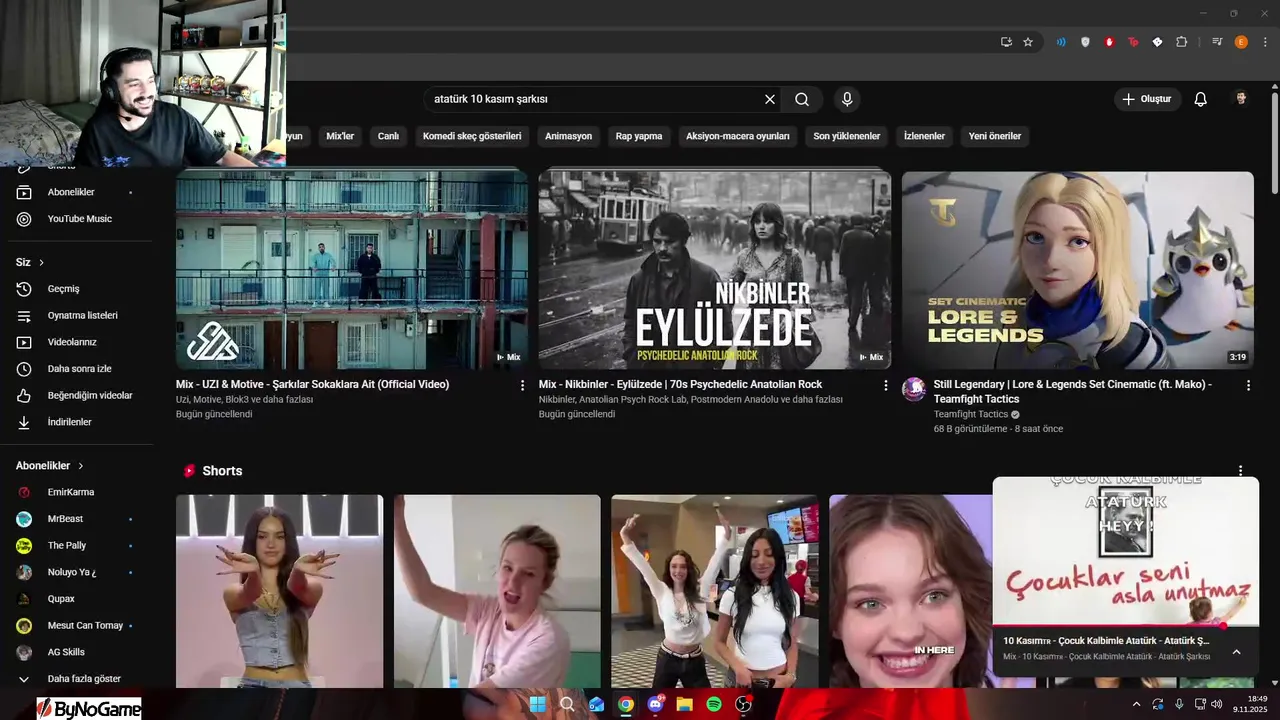Click the blue sound-wave extension icon
Image resolution: width=1280 pixels, height=720 pixels.
coord(1061,42)
